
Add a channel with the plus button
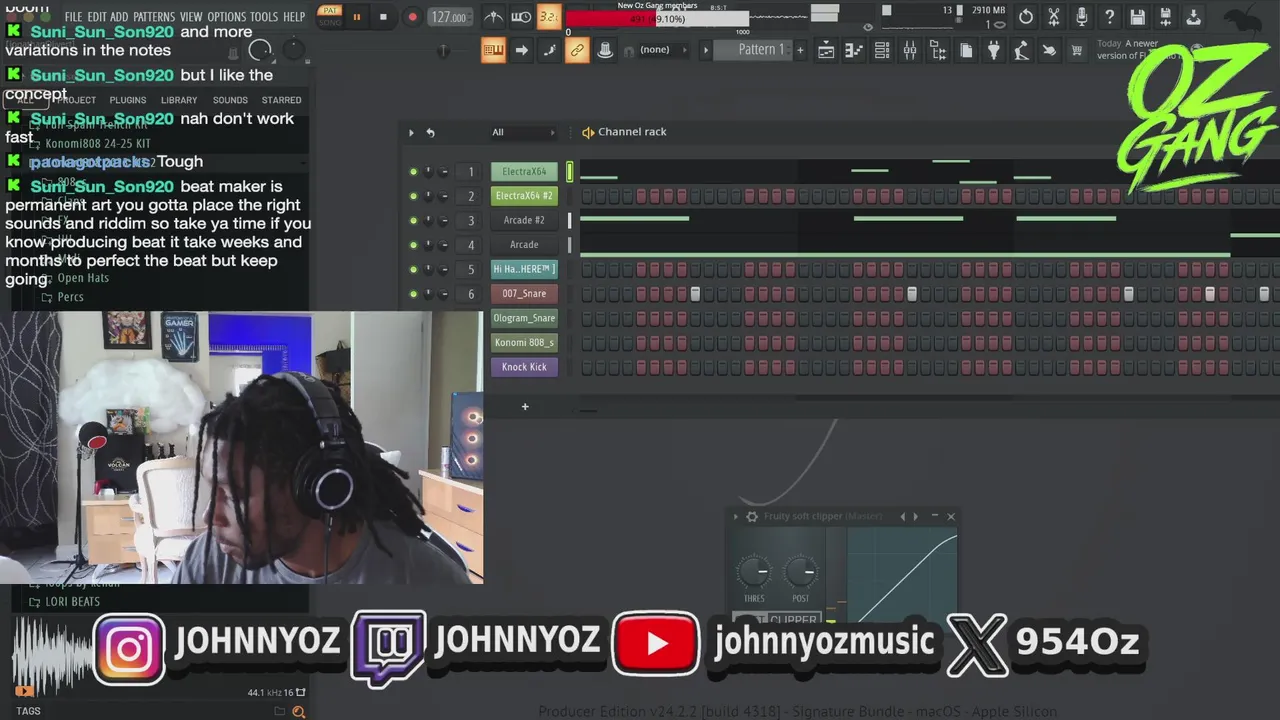click(x=525, y=406)
